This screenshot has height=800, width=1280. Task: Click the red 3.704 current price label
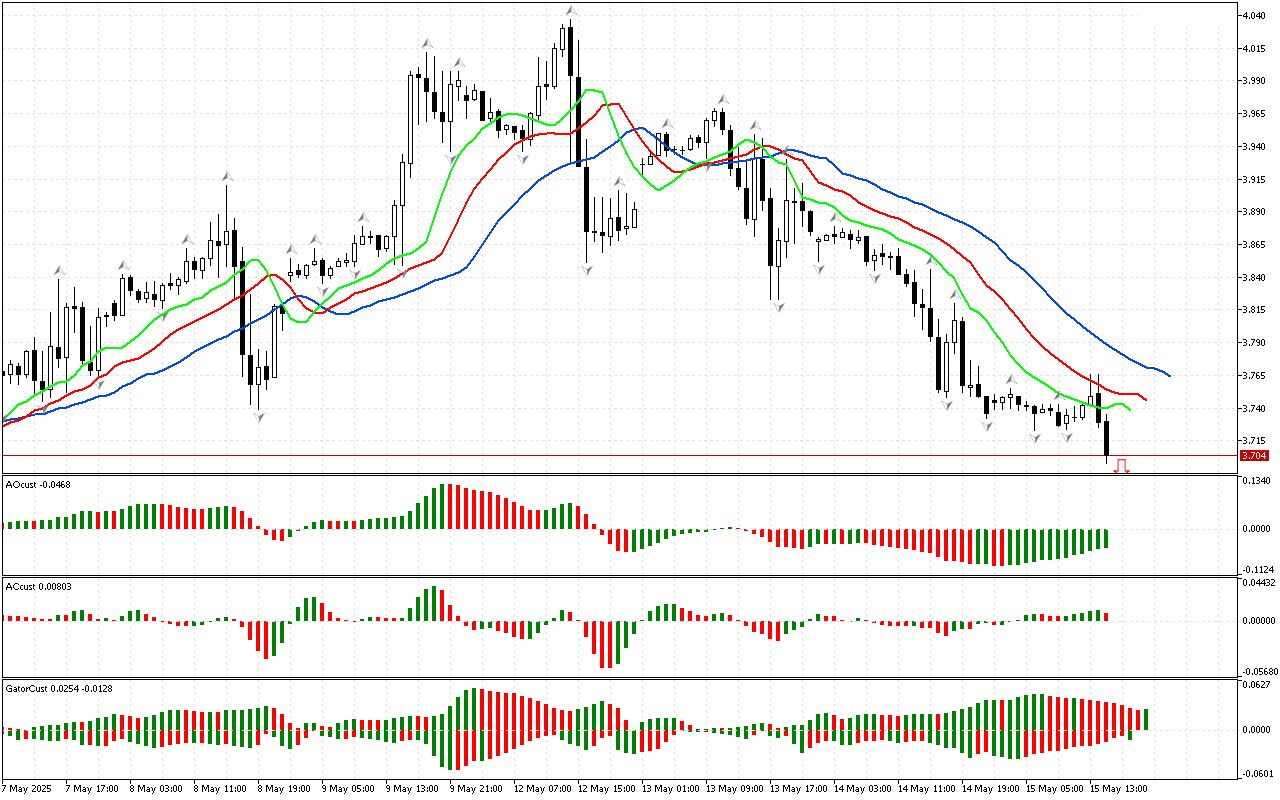1253,456
